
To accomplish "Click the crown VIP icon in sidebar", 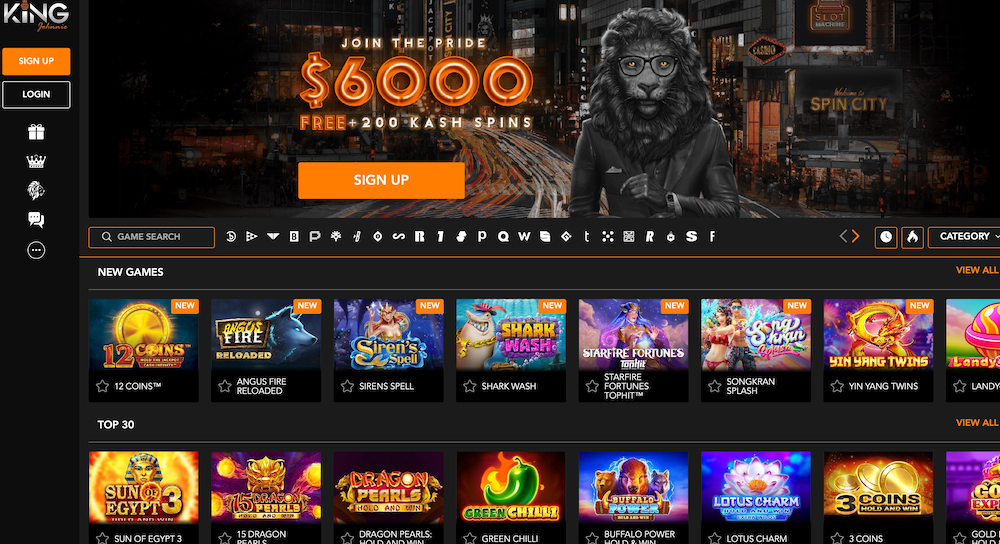I will (36, 161).
